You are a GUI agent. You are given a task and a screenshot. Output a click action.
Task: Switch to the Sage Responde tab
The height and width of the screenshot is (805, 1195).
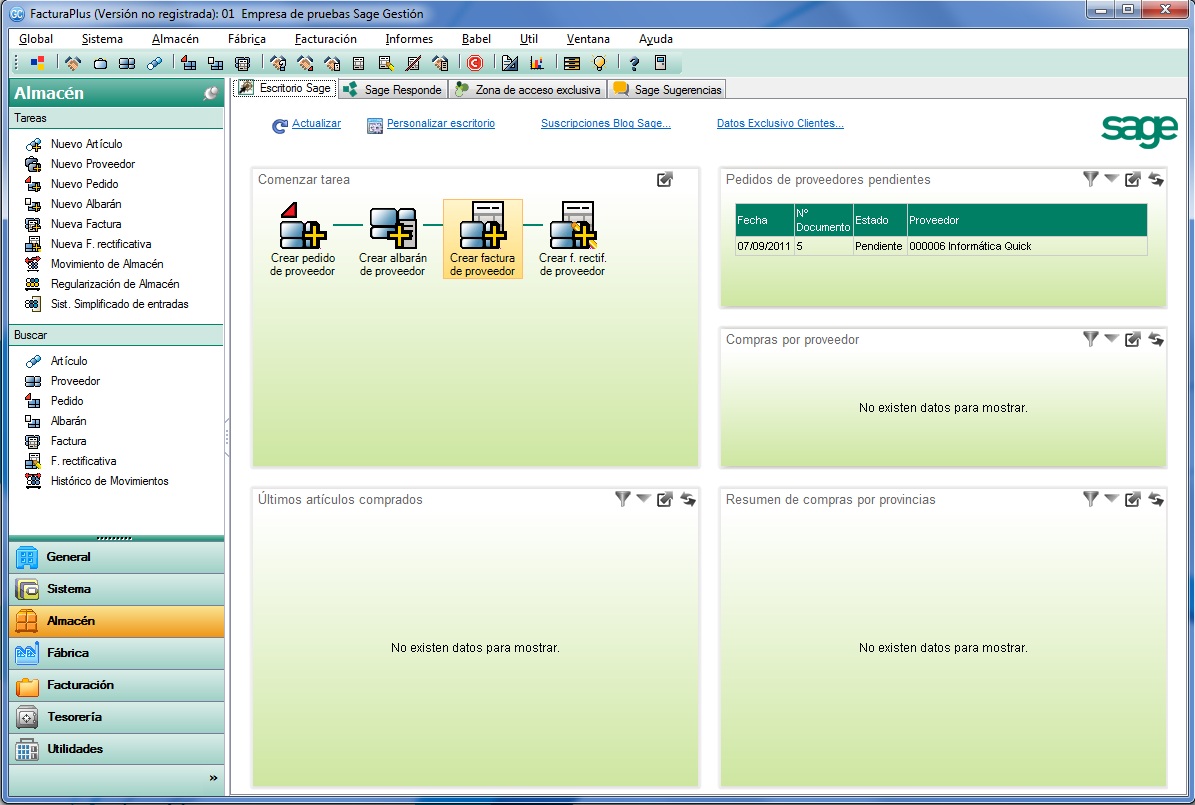(x=393, y=89)
